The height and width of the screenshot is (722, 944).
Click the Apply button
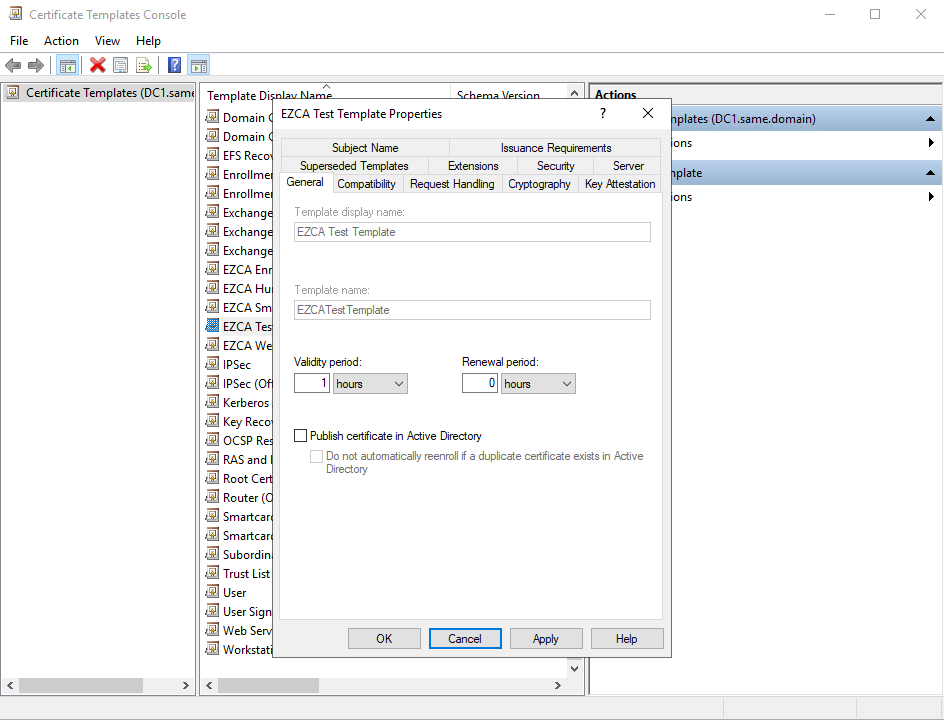tap(546, 639)
